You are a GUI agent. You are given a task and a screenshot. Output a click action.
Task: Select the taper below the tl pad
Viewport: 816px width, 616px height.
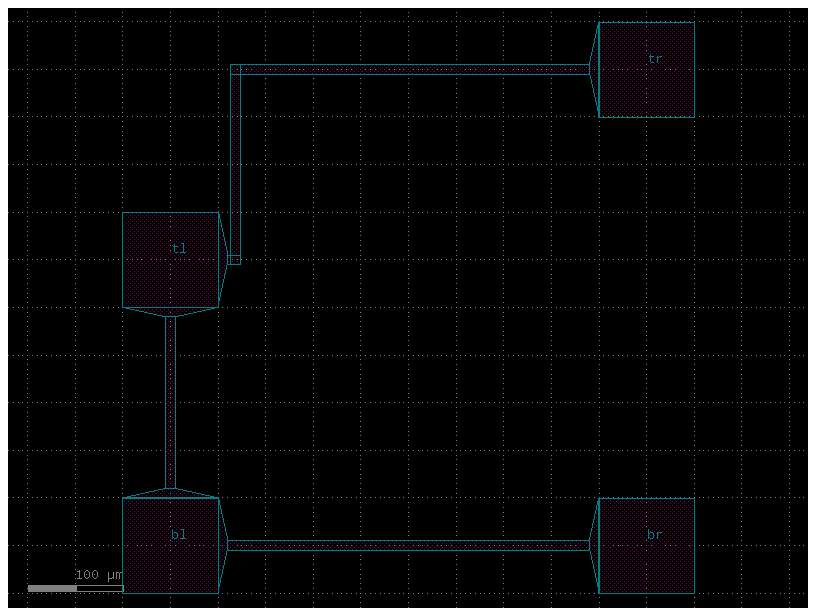point(170,312)
